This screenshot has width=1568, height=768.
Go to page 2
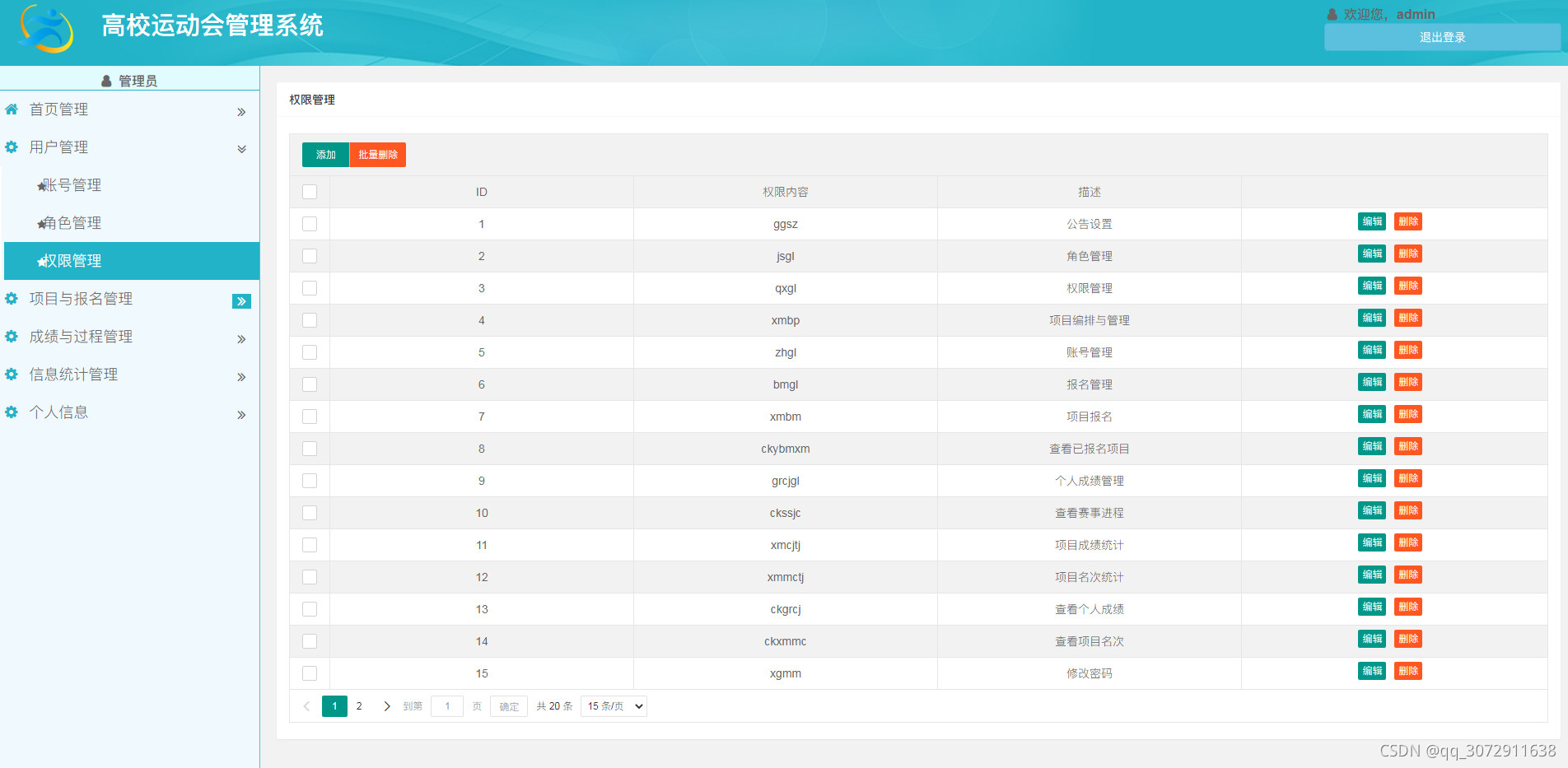(359, 706)
